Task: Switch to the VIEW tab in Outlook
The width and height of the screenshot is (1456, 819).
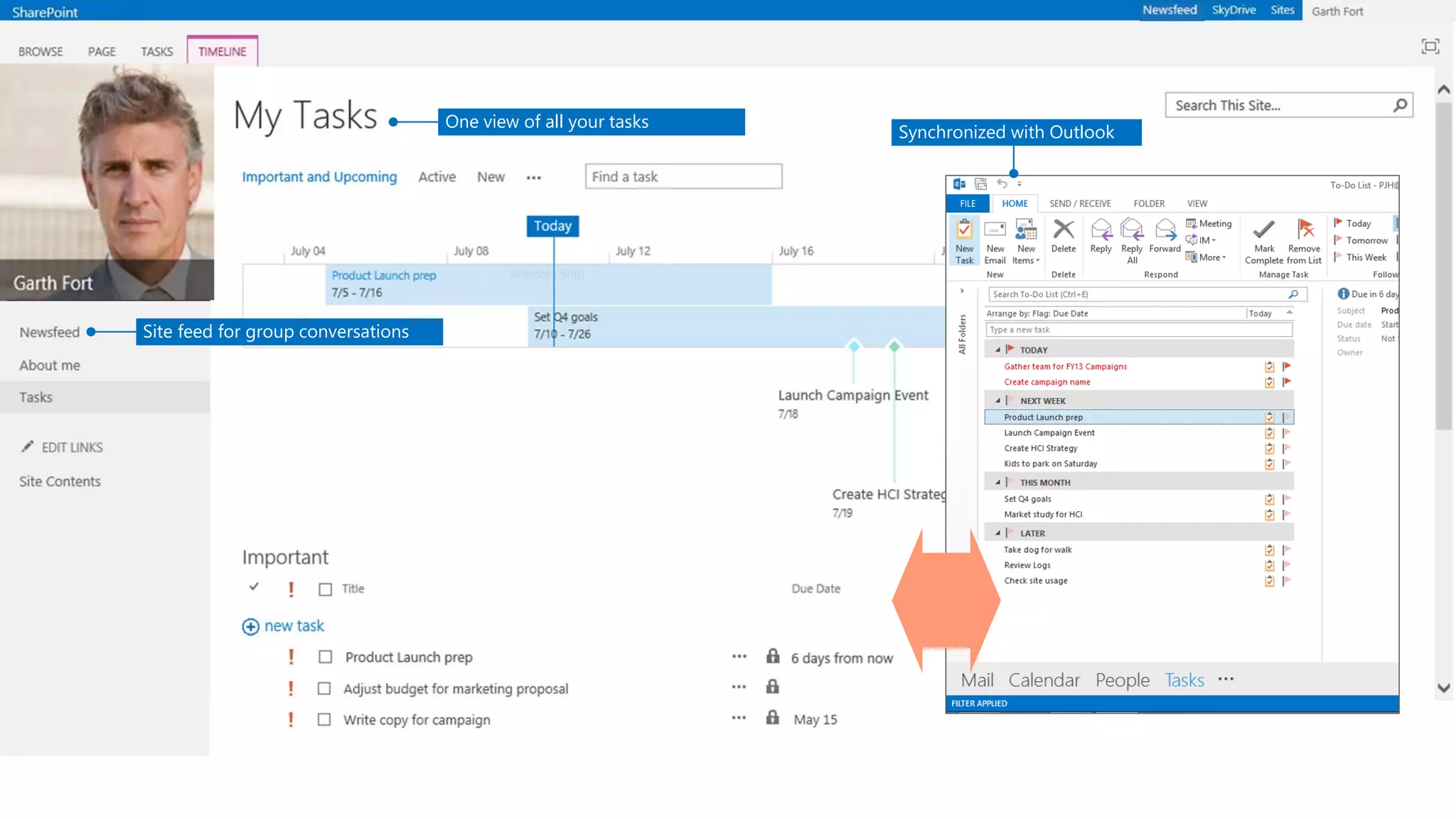Action: (1197, 203)
